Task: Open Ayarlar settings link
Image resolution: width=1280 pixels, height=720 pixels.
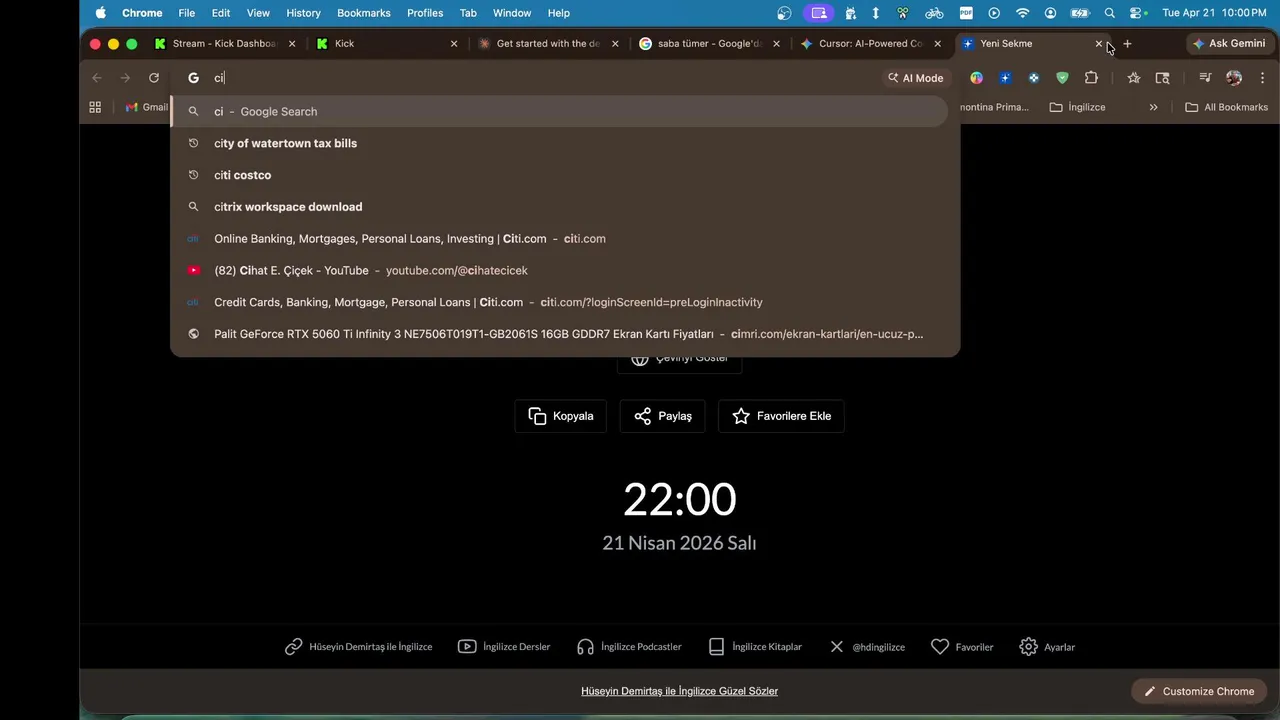Action: 1047,647
